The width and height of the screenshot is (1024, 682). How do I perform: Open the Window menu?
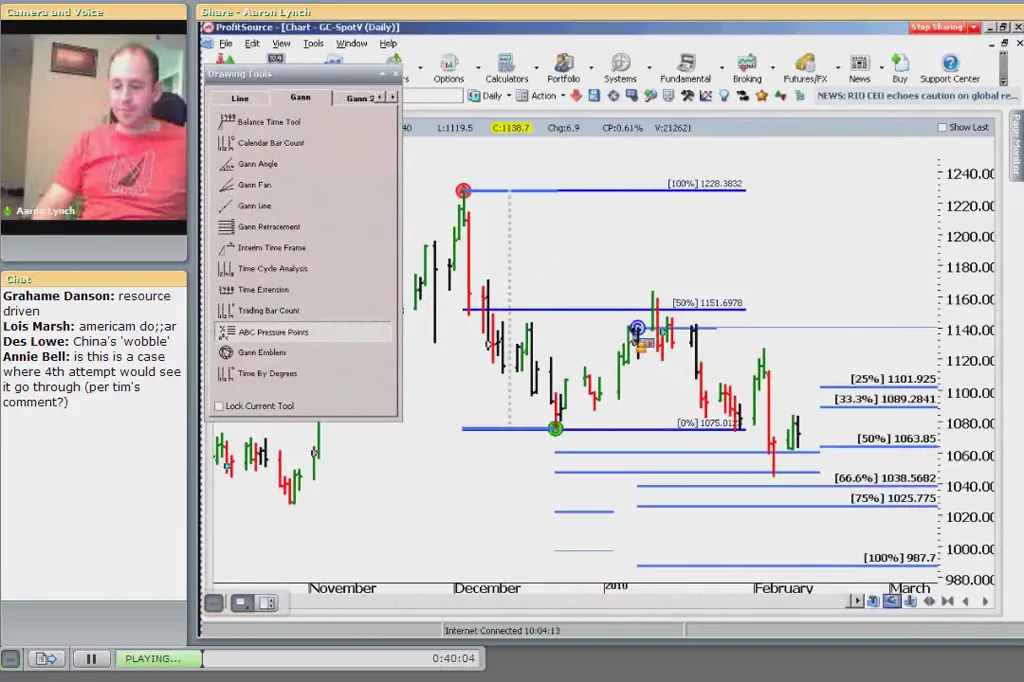pyautogui.click(x=351, y=44)
